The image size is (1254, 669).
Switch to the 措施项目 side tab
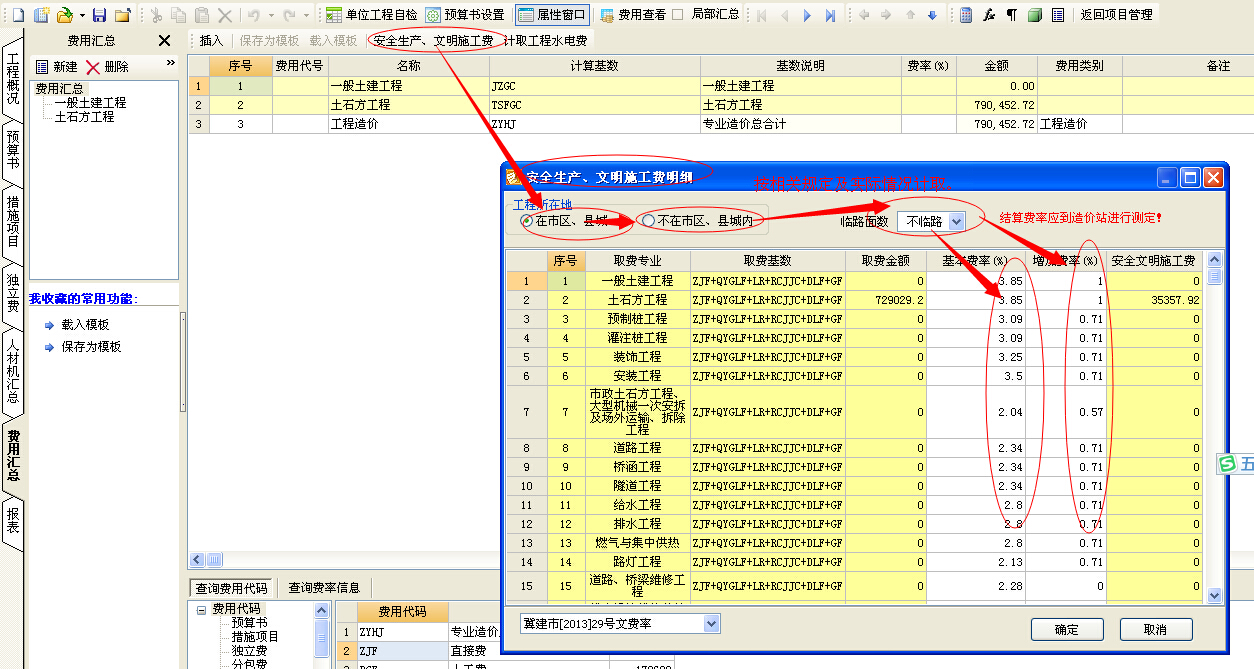click(x=13, y=221)
